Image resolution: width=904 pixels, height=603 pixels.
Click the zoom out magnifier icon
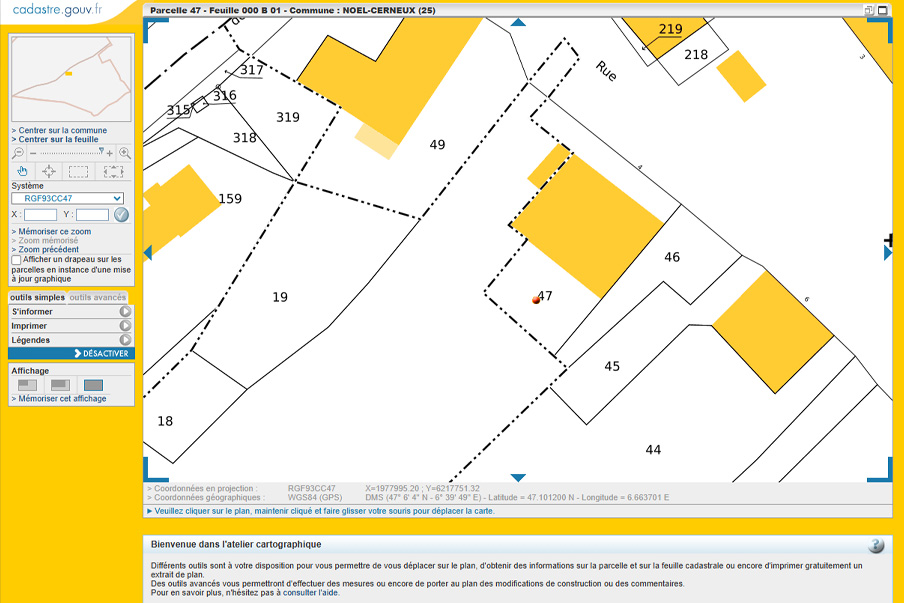point(18,153)
